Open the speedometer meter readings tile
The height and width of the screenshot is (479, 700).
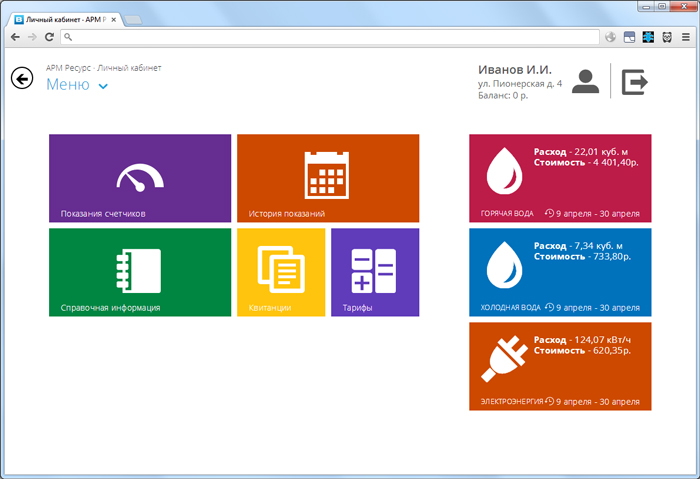point(140,178)
